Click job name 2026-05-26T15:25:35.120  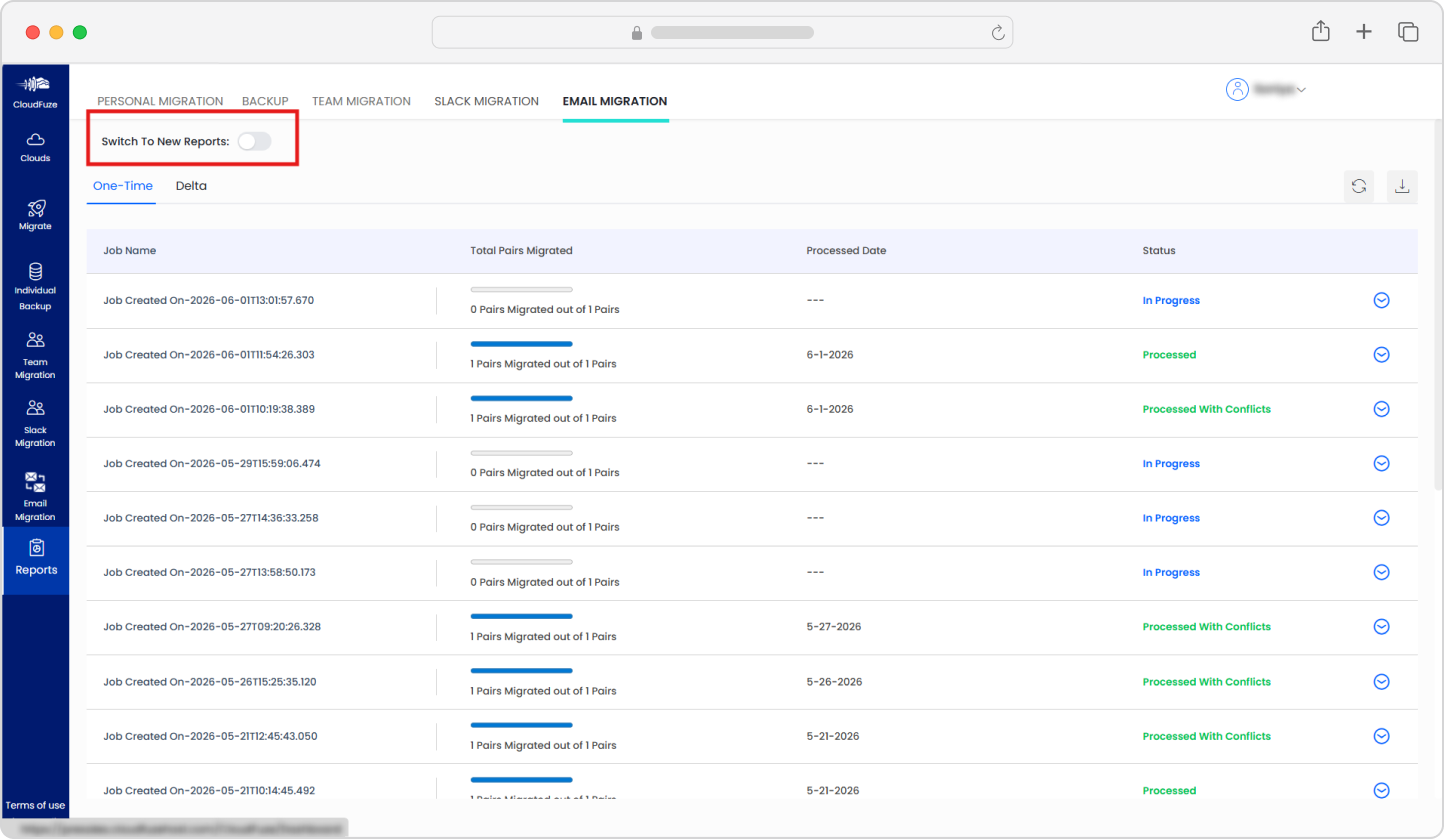tap(210, 681)
